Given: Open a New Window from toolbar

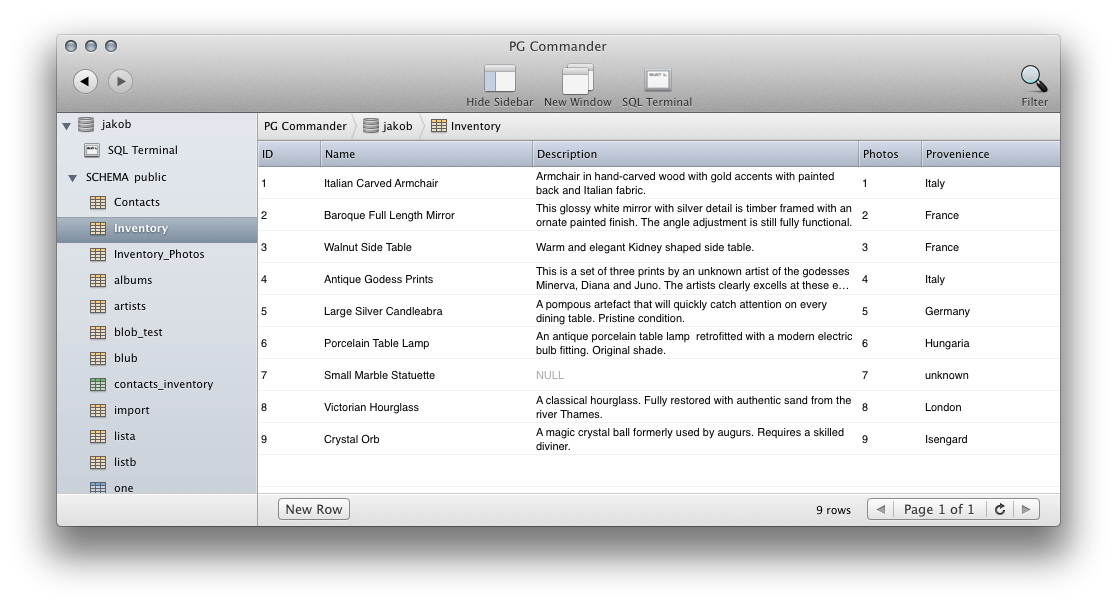Looking at the screenshot, I should click(577, 80).
